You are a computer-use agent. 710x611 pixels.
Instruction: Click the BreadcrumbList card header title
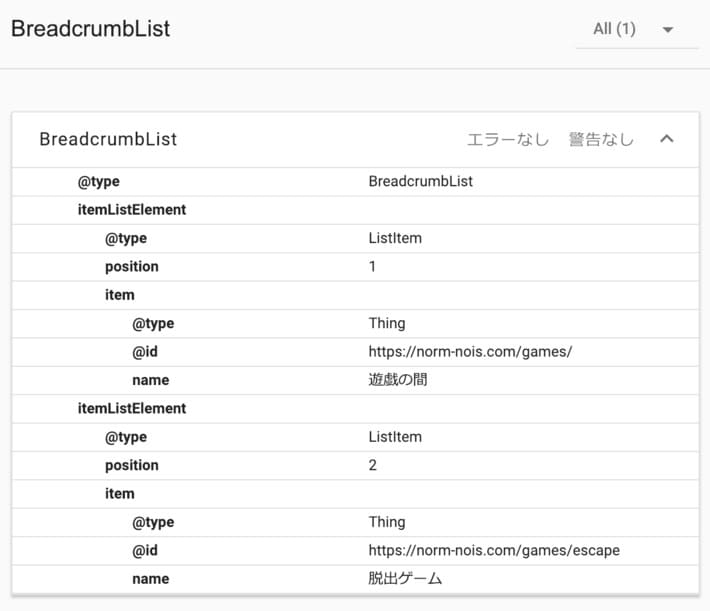(108, 139)
